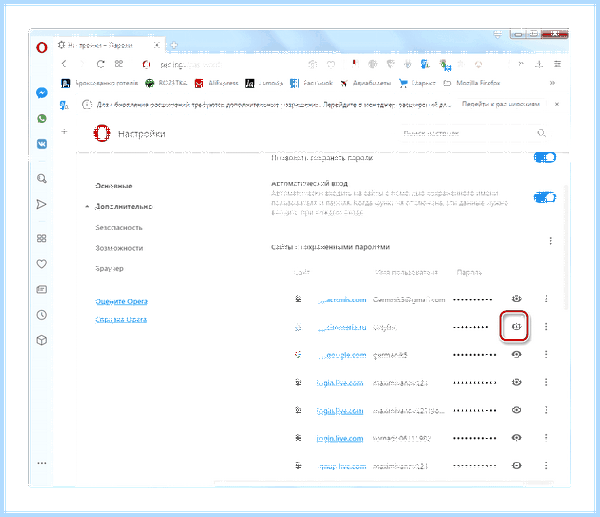The image size is (600, 517).
Task: Open Speed Dial grid in sidebar
Action: click(x=41, y=238)
